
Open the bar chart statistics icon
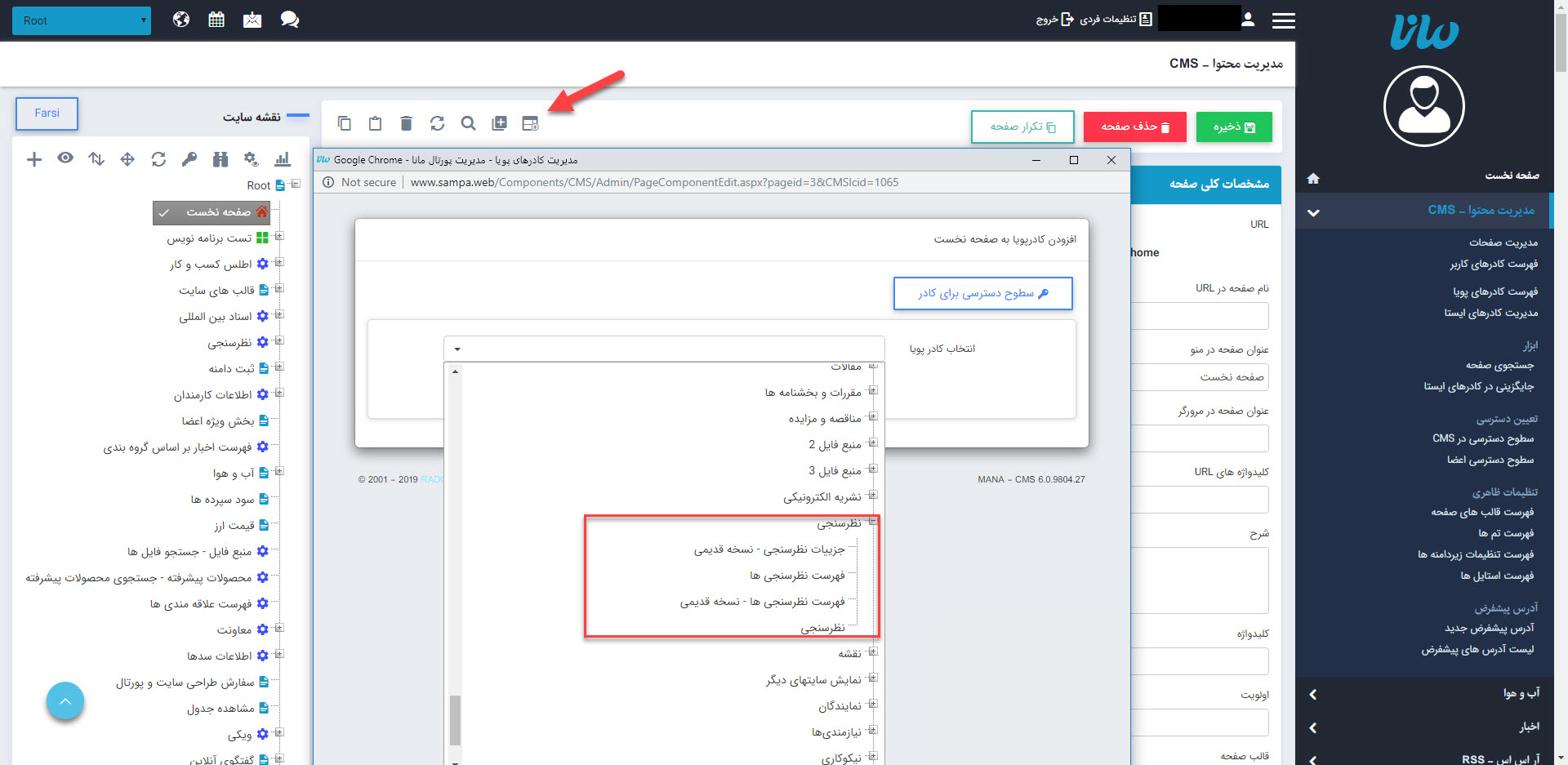(283, 159)
